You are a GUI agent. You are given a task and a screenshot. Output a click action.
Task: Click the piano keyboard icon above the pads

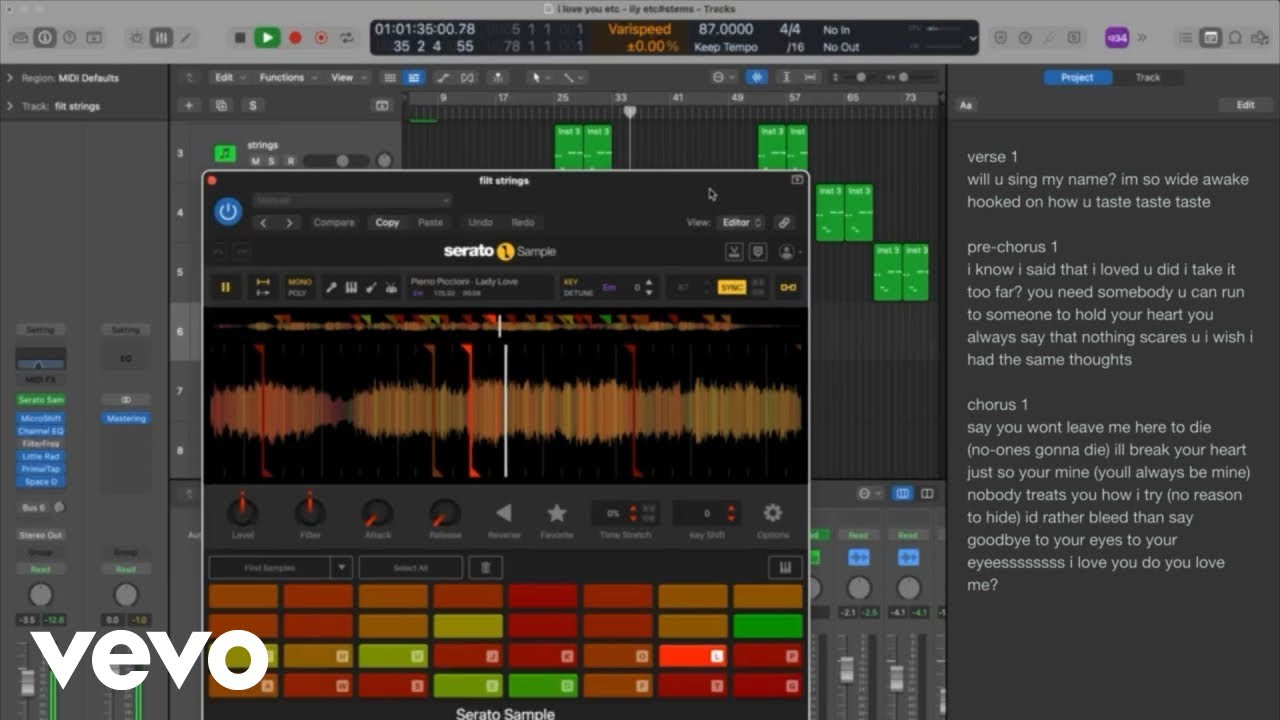tap(785, 568)
